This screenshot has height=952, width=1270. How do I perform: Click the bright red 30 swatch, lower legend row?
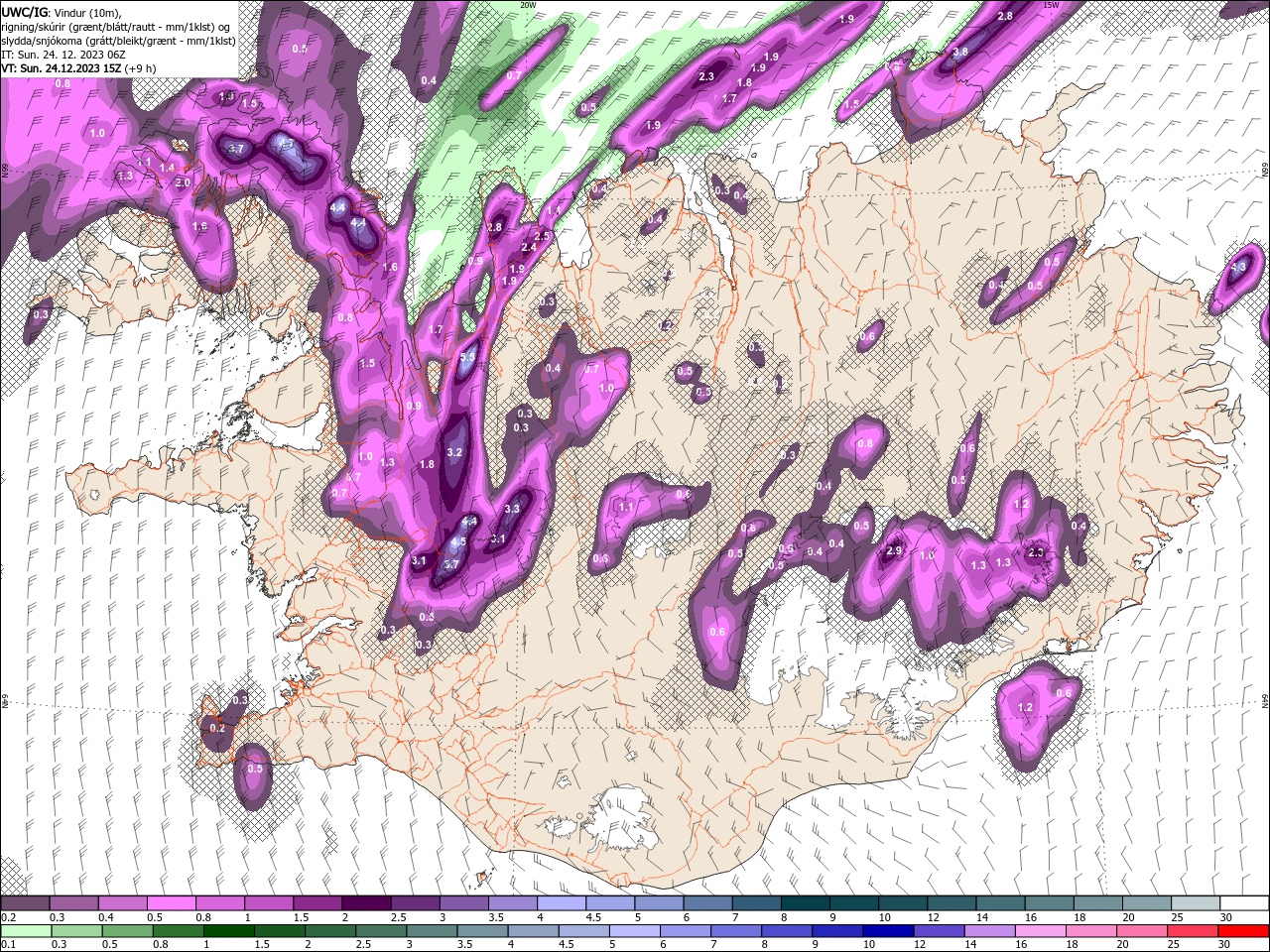pos(1244,931)
